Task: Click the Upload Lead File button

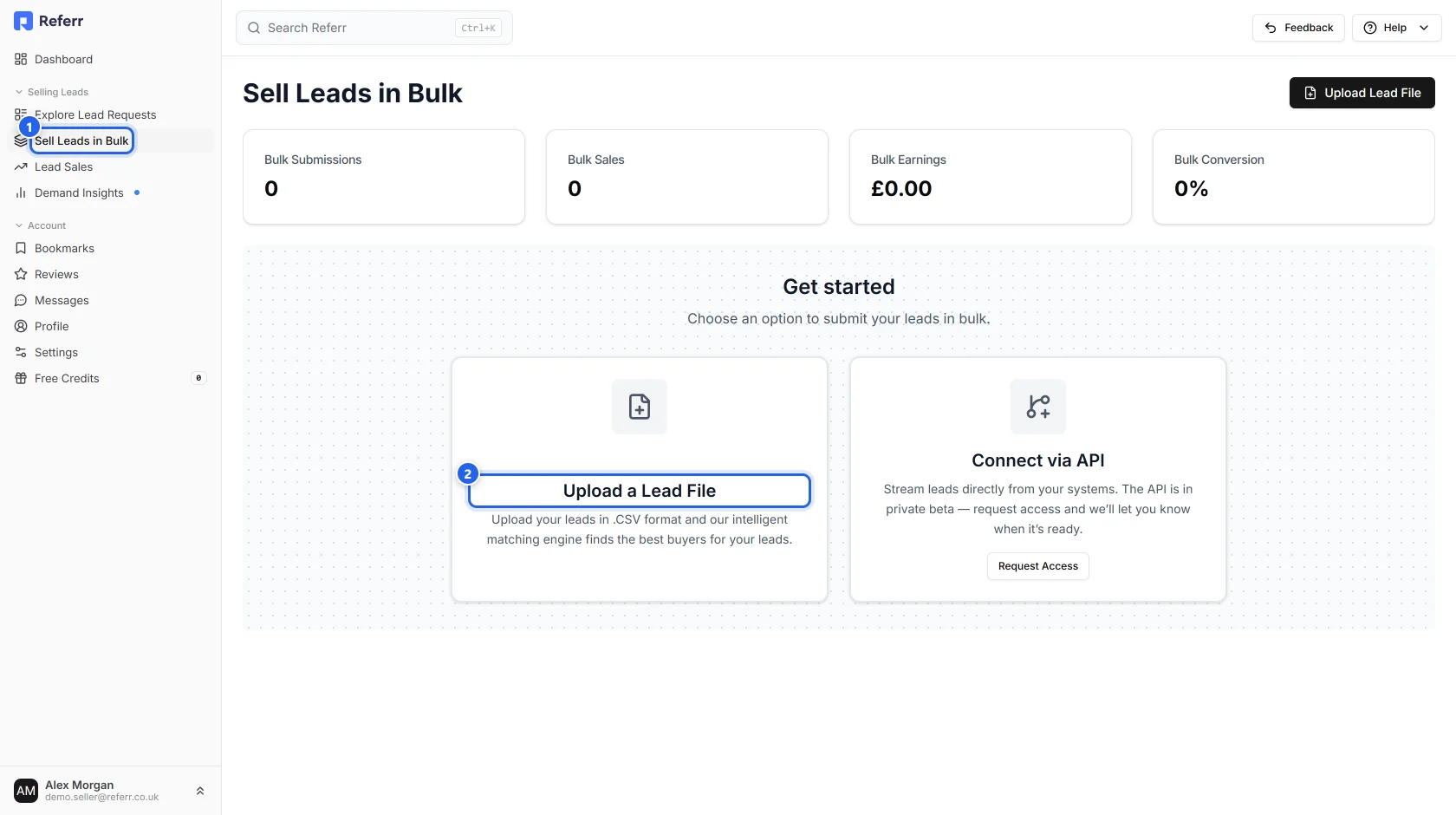Action: pos(1362,93)
